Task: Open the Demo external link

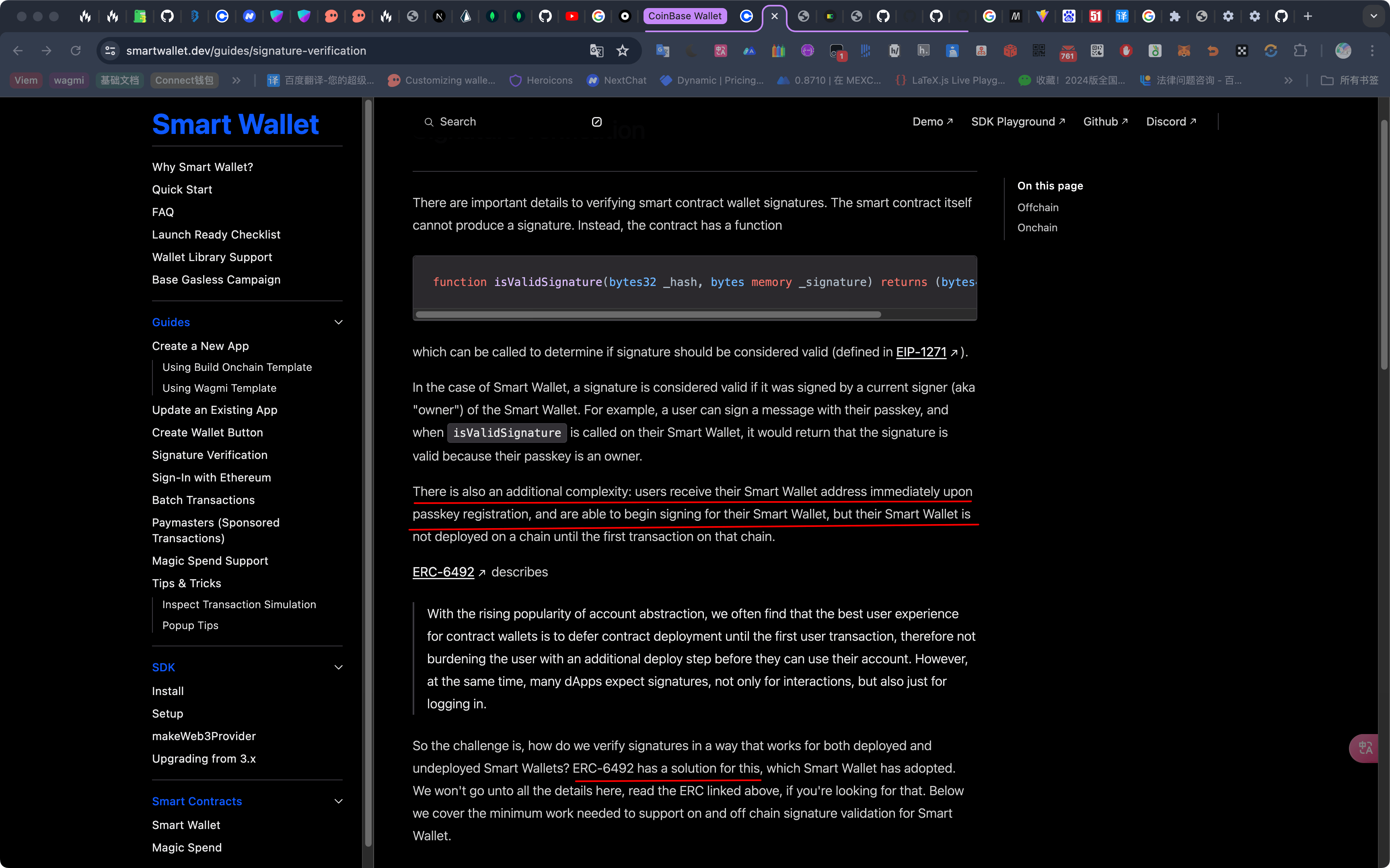Action: tap(933, 122)
